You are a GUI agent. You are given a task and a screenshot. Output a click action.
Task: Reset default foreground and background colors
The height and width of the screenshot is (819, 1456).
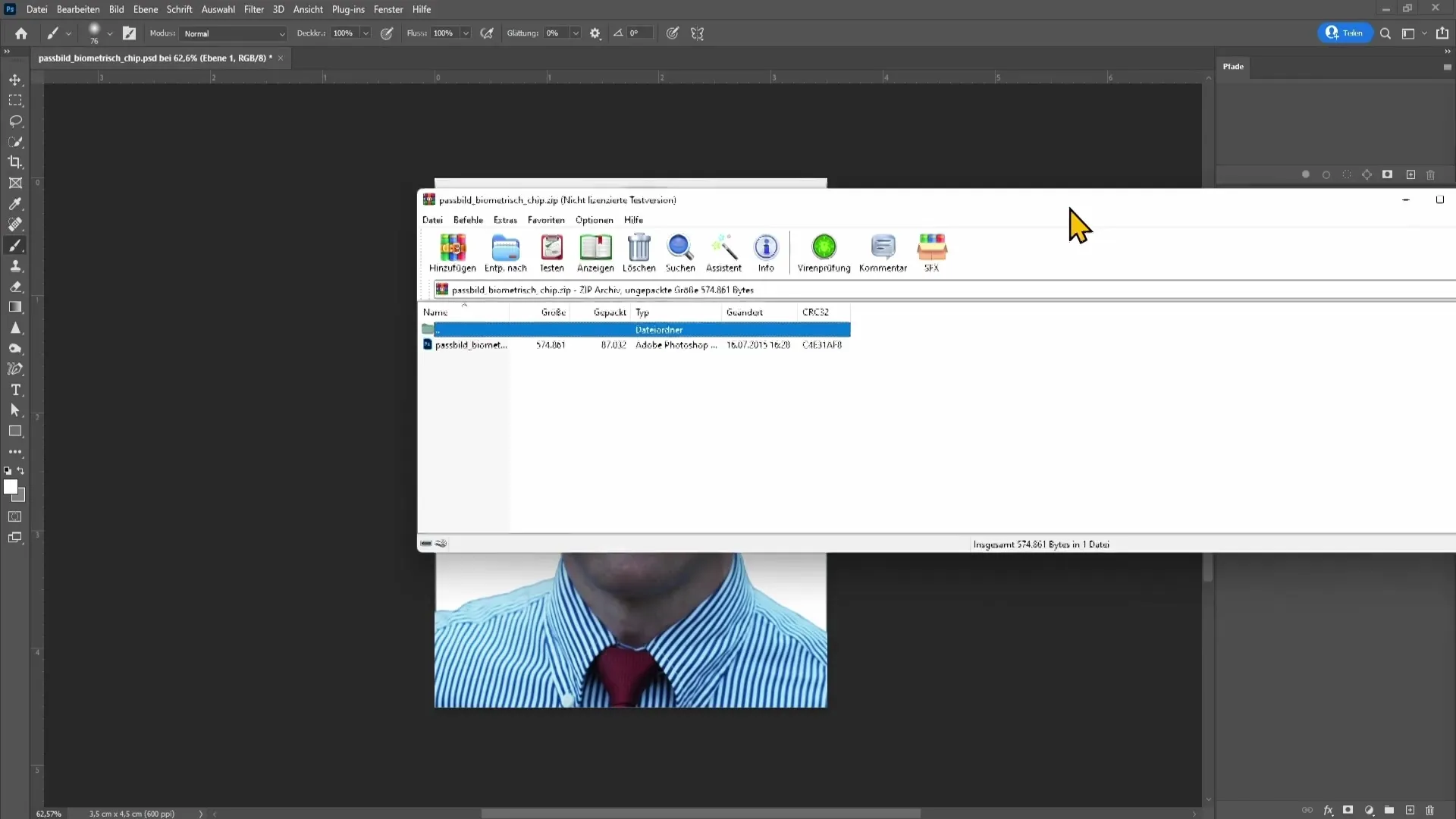pyautogui.click(x=8, y=471)
